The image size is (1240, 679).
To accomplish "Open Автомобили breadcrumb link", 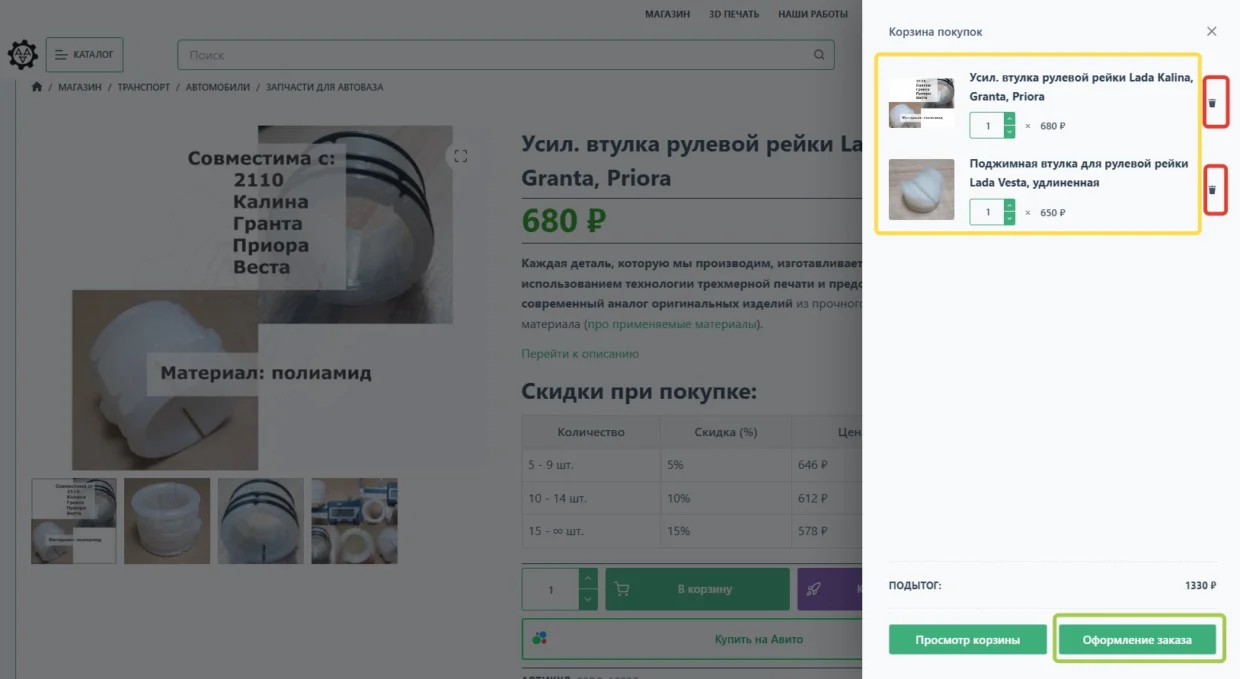I will tap(218, 87).
